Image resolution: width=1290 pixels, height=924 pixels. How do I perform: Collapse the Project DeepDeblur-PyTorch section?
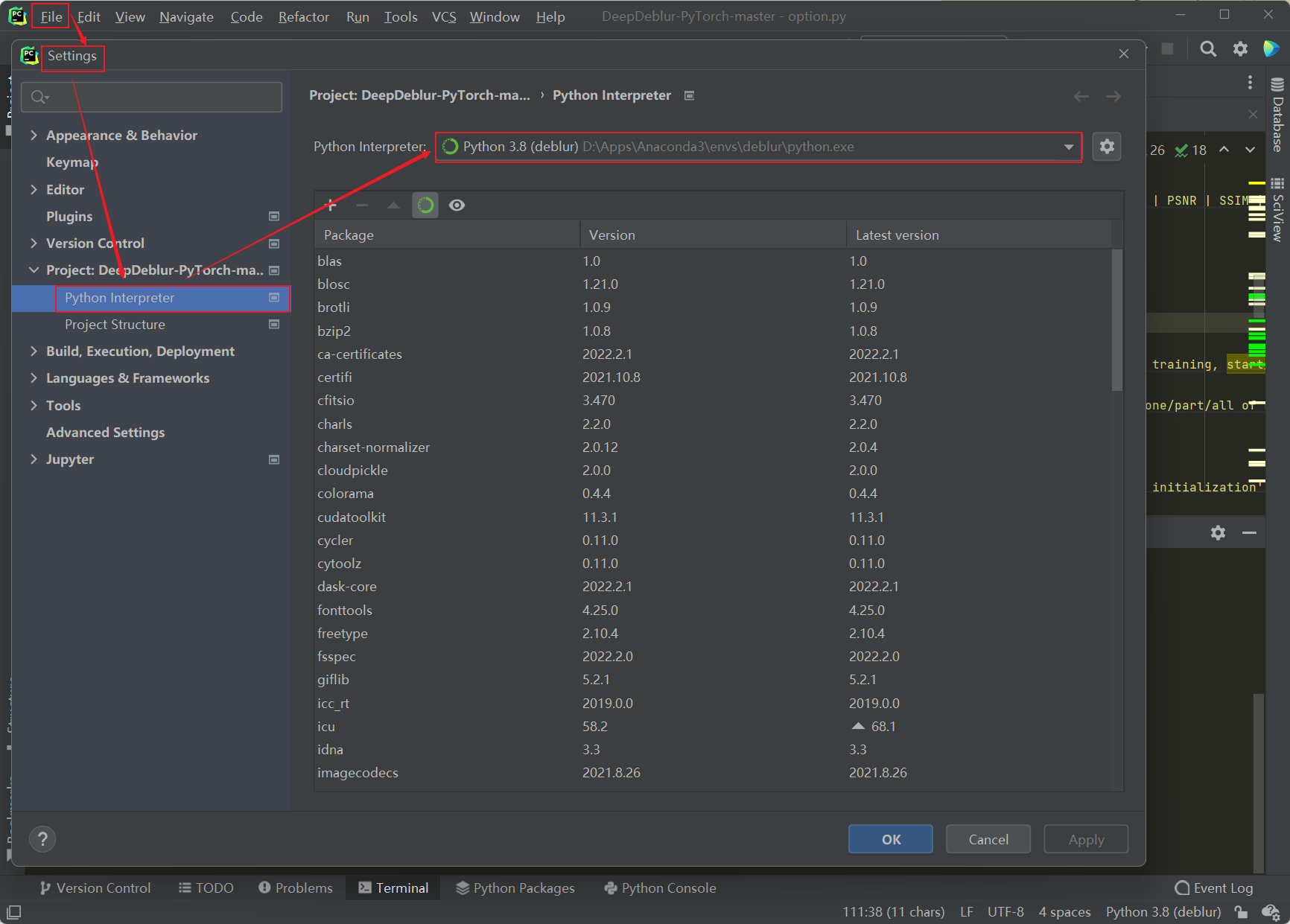tap(34, 270)
